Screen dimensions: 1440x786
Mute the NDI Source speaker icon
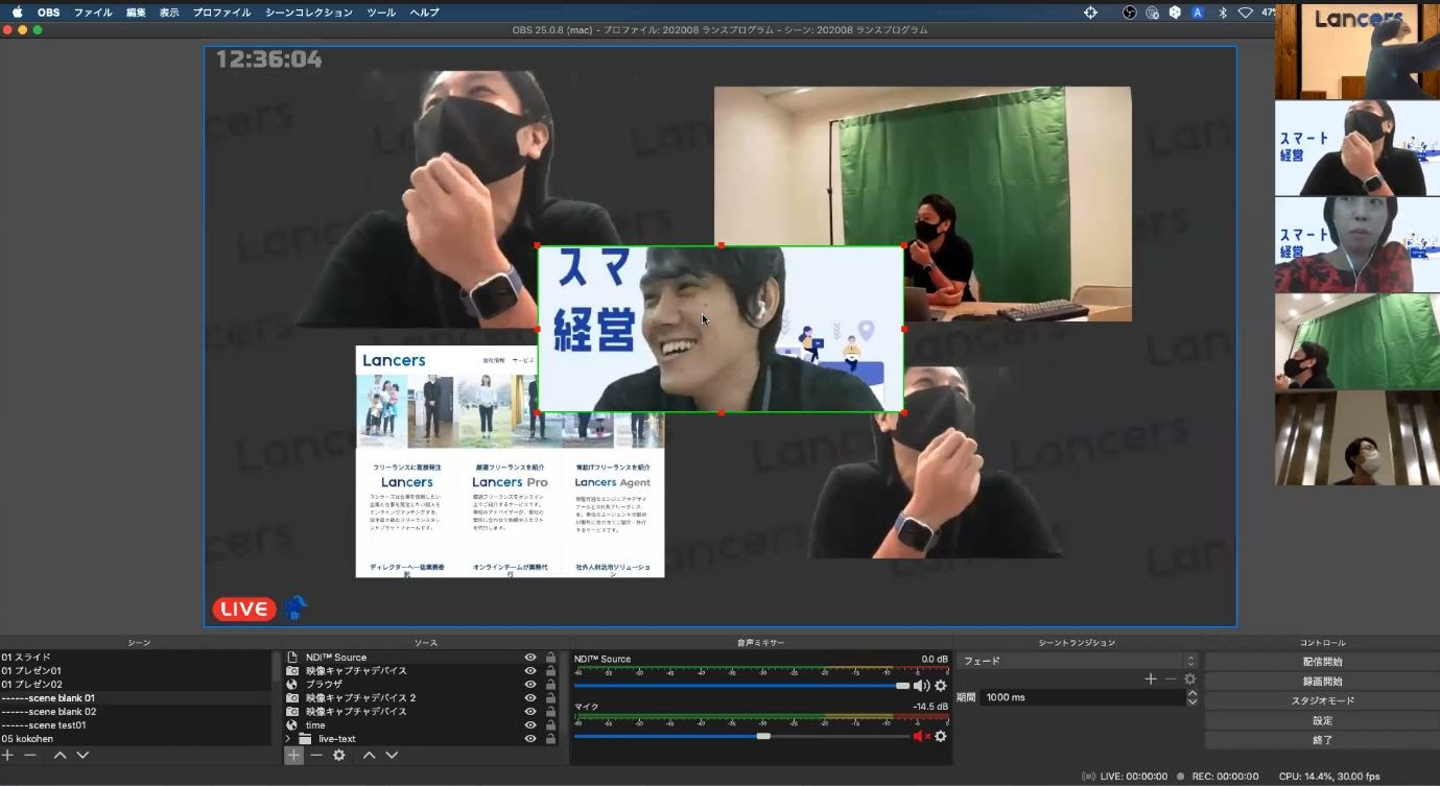pyautogui.click(x=920, y=686)
